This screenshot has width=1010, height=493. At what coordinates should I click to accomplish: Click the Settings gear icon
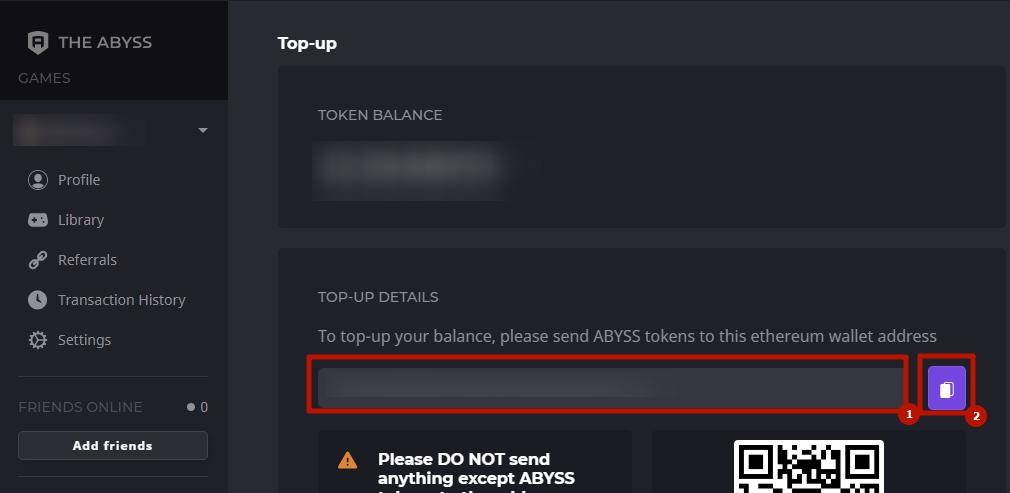[38, 340]
